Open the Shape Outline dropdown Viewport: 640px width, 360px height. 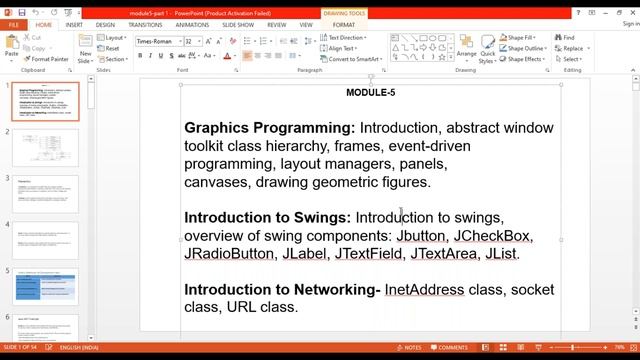(523, 48)
